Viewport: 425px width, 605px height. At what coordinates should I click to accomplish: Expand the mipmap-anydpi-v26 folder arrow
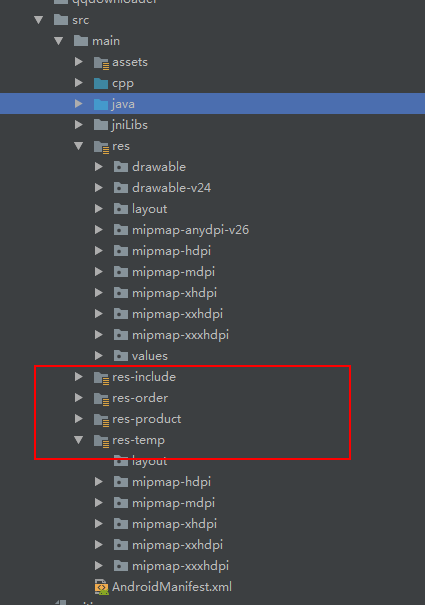[99, 230]
